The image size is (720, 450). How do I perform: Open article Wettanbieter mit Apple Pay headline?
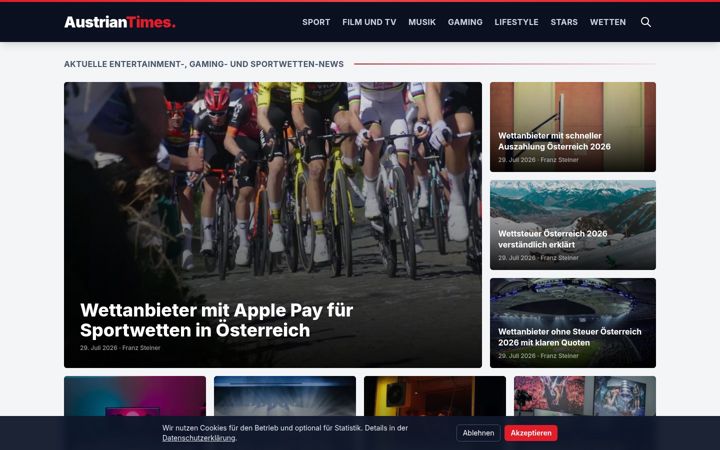click(x=216, y=320)
